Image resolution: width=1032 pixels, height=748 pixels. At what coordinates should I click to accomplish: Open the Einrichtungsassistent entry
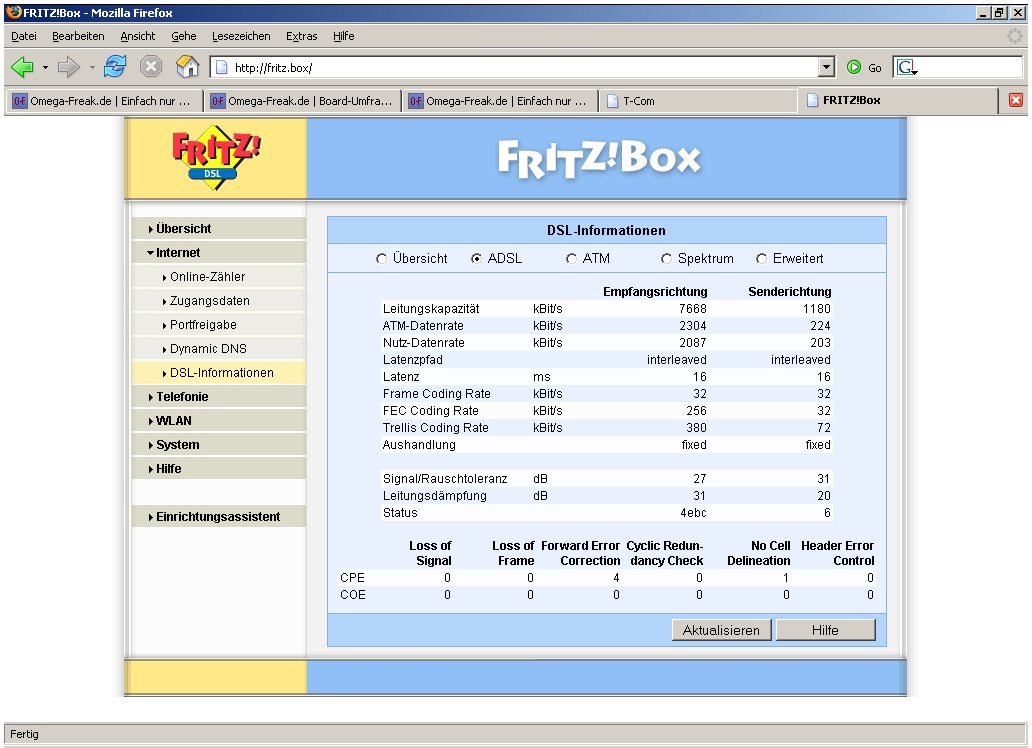pos(219,517)
